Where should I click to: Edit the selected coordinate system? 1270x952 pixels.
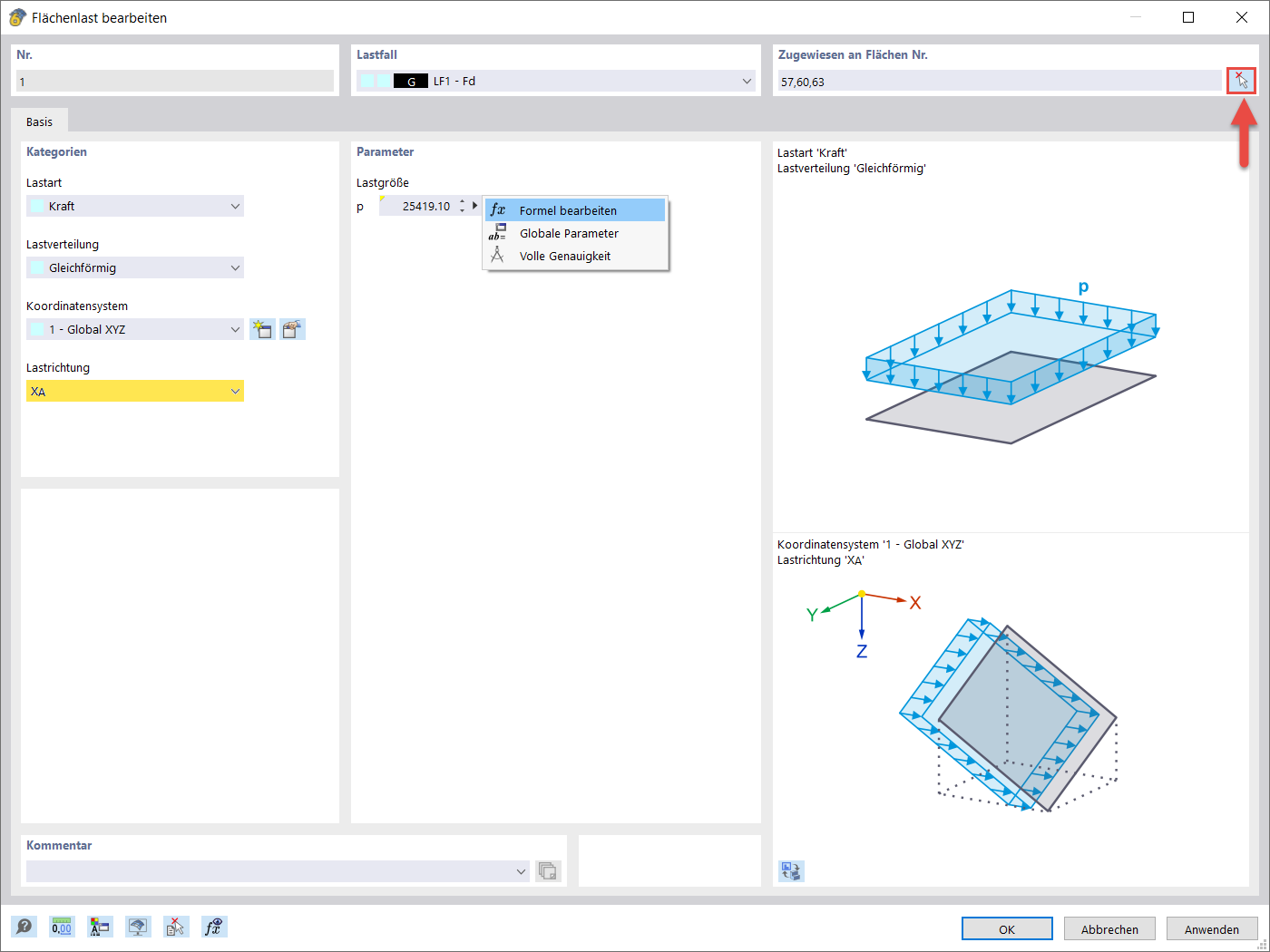292,329
